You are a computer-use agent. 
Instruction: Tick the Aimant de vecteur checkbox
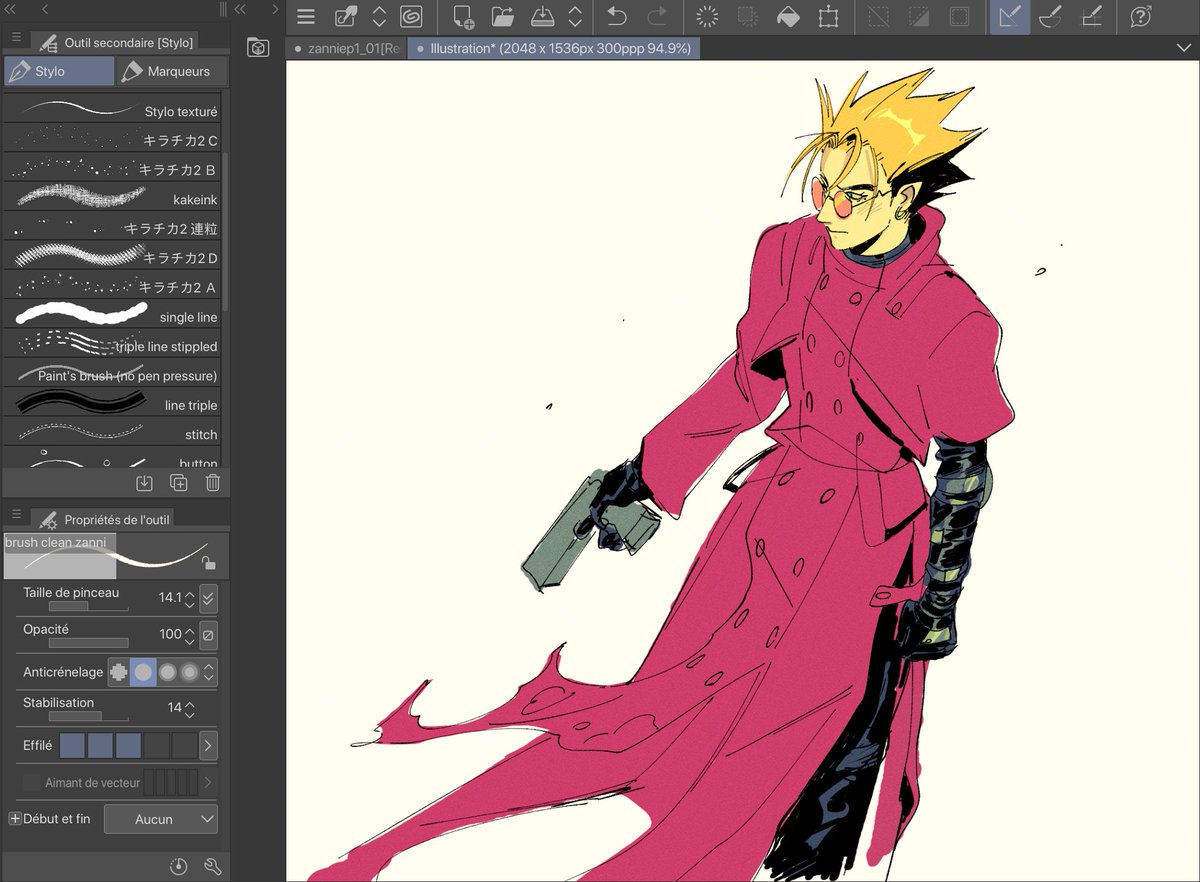[32, 782]
